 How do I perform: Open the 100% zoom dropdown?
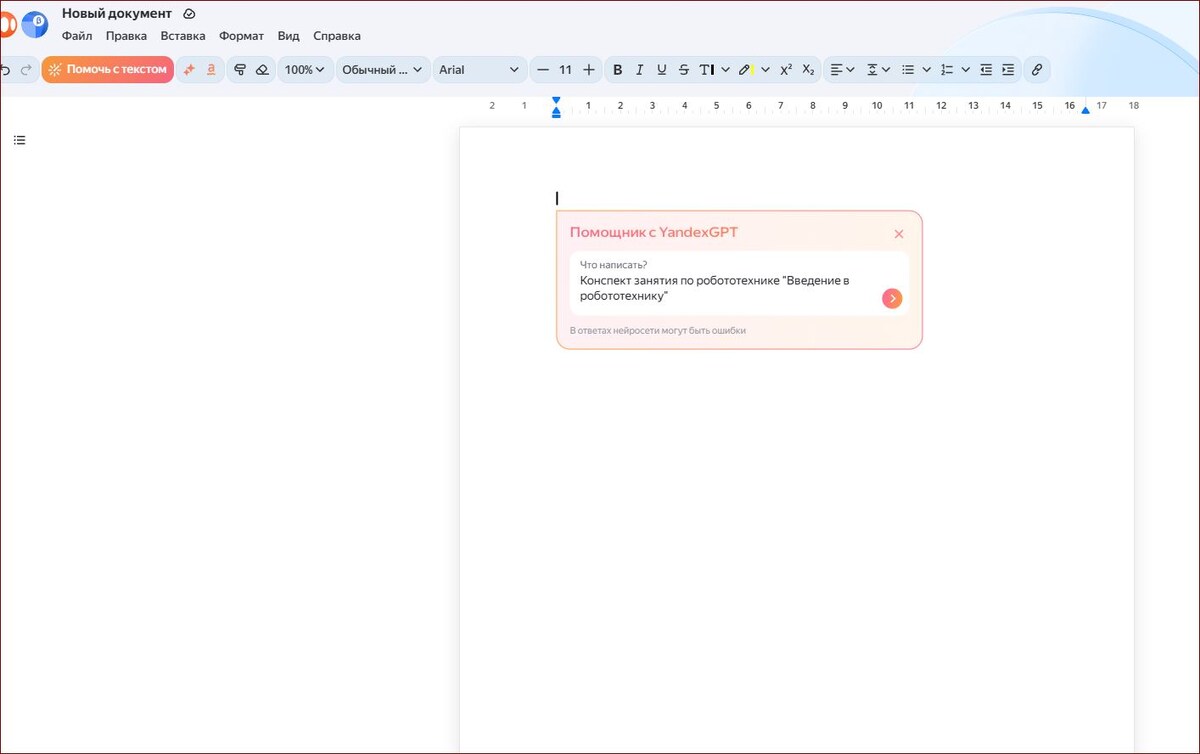(305, 70)
